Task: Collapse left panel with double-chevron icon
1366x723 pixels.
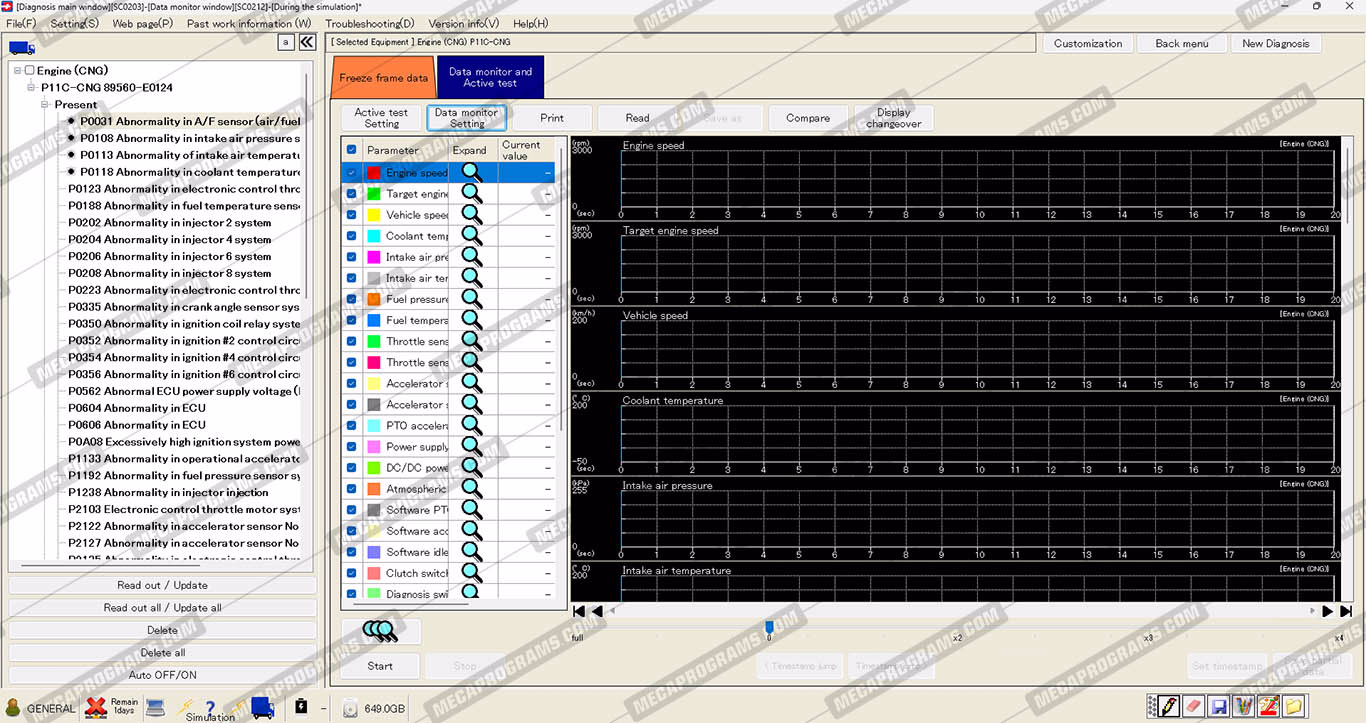Action: click(307, 42)
